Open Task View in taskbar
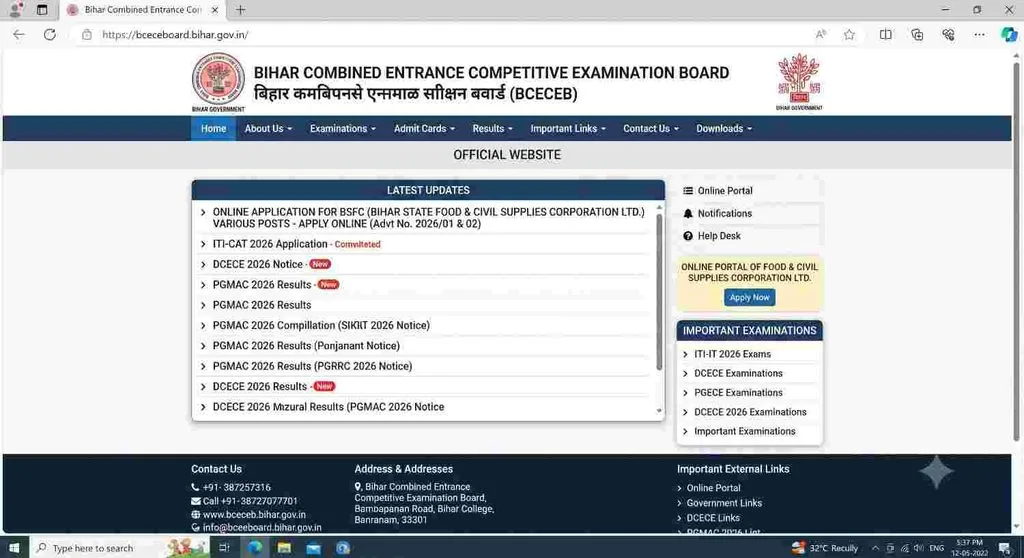 pyautogui.click(x=224, y=548)
